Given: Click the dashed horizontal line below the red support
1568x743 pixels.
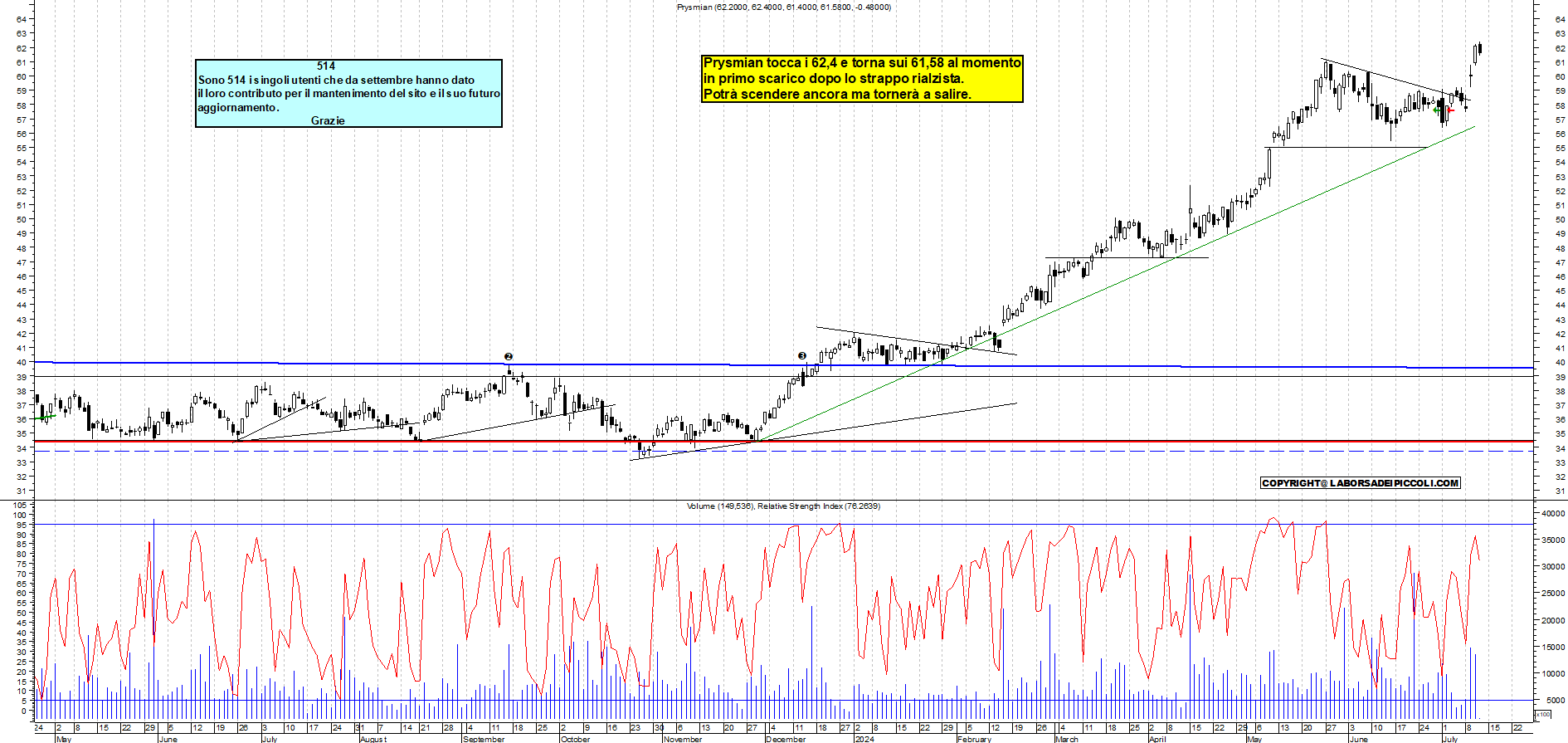Looking at the screenshot, I should coord(784,451).
